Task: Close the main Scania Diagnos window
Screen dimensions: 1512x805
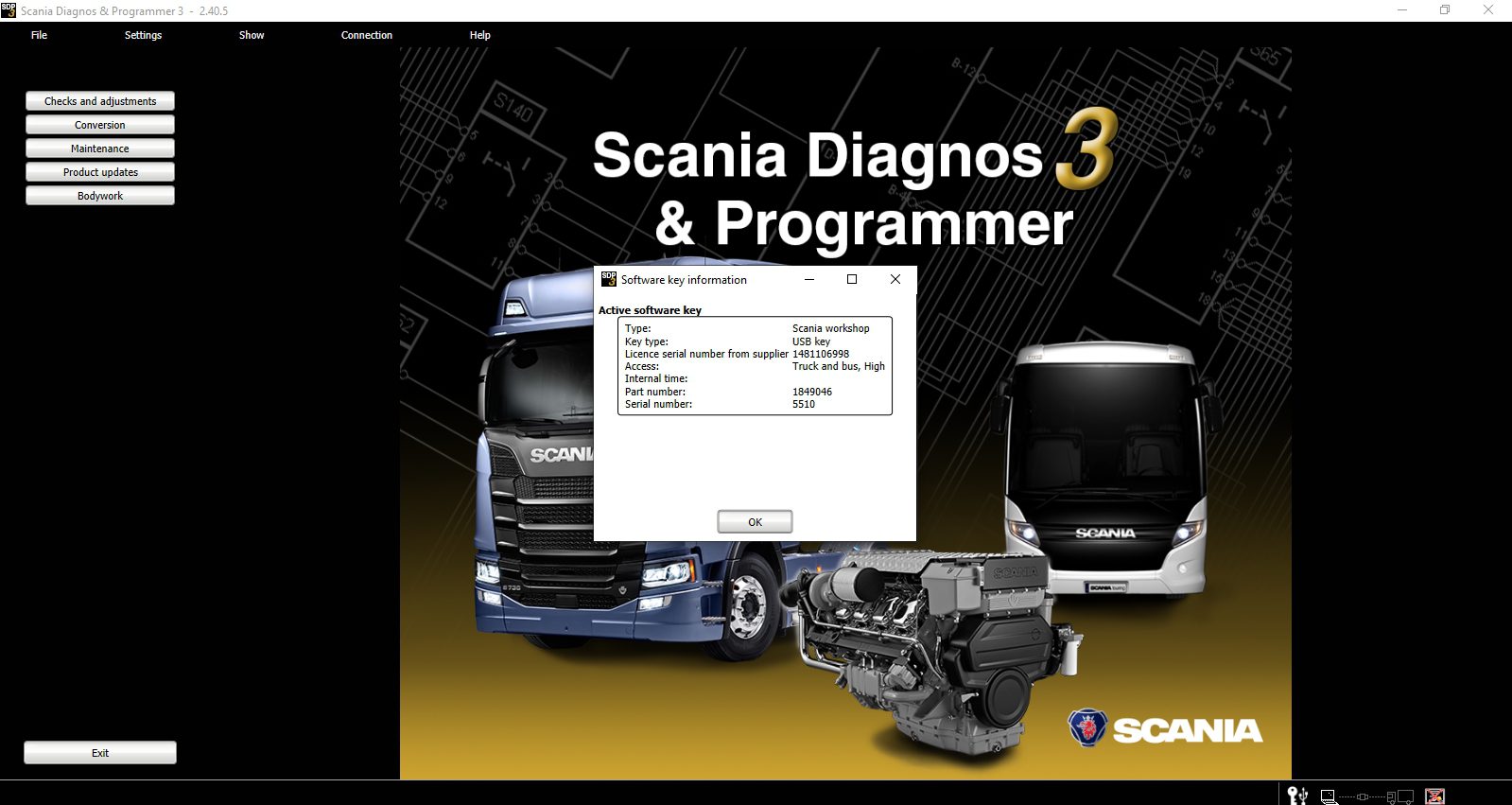Action: click(x=1488, y=10)
